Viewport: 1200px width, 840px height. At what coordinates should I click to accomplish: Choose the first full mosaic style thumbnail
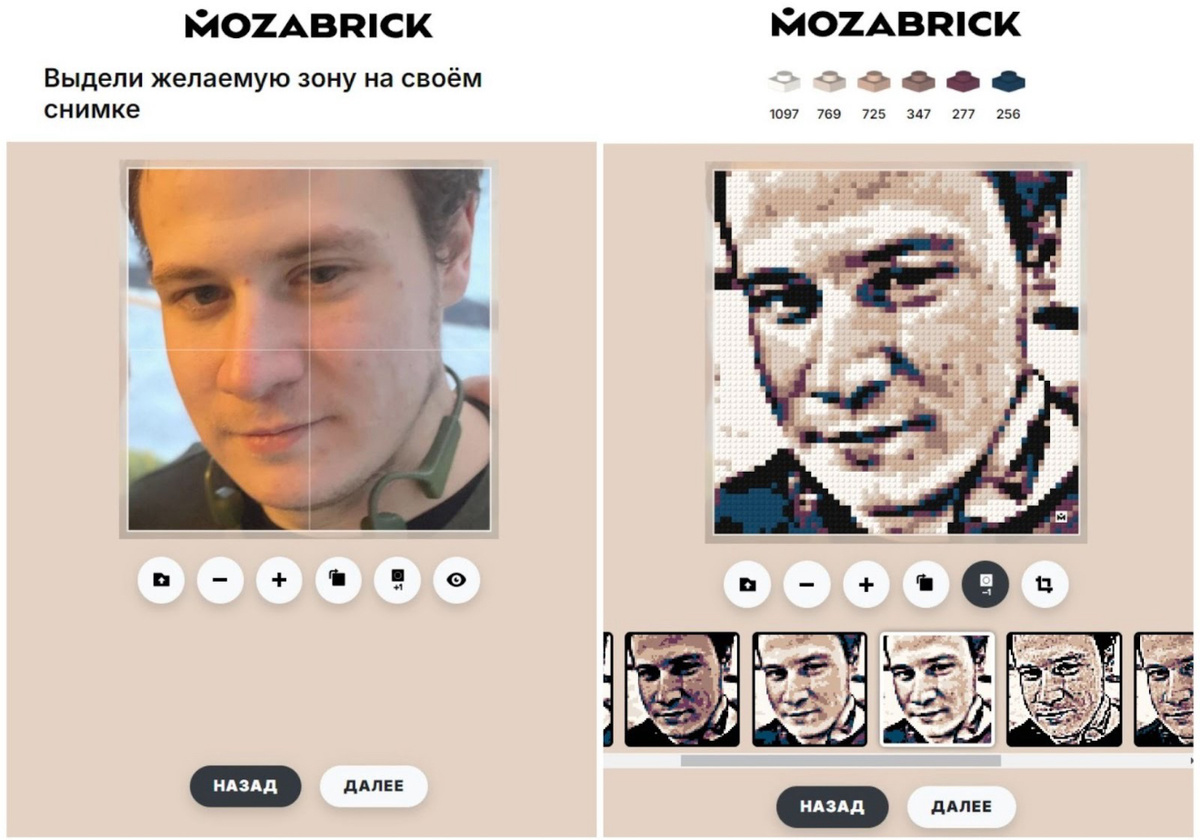coord(683,689)
